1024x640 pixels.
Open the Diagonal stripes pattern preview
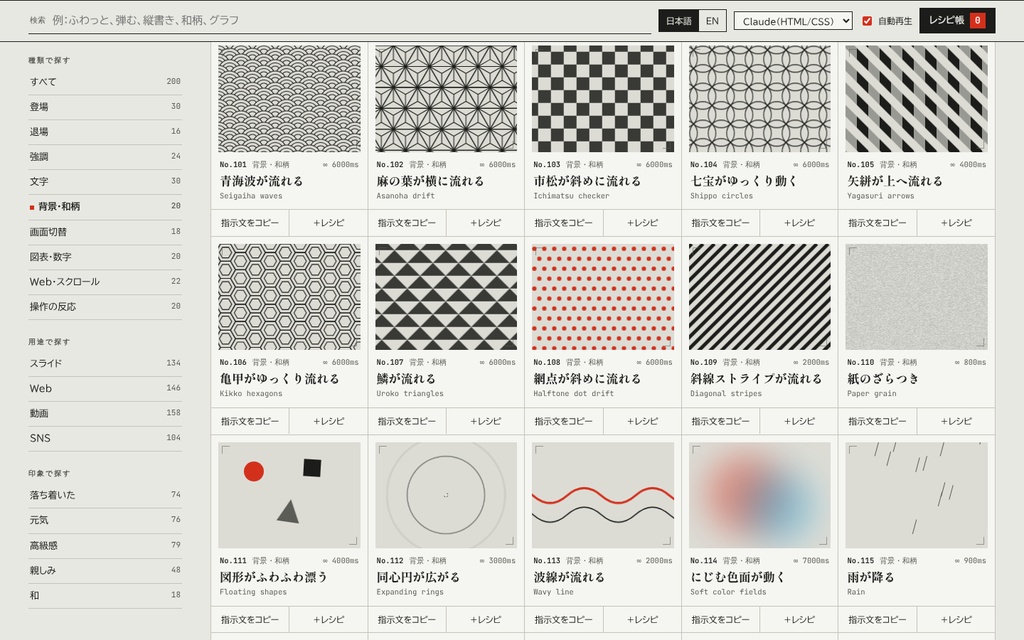760,297
